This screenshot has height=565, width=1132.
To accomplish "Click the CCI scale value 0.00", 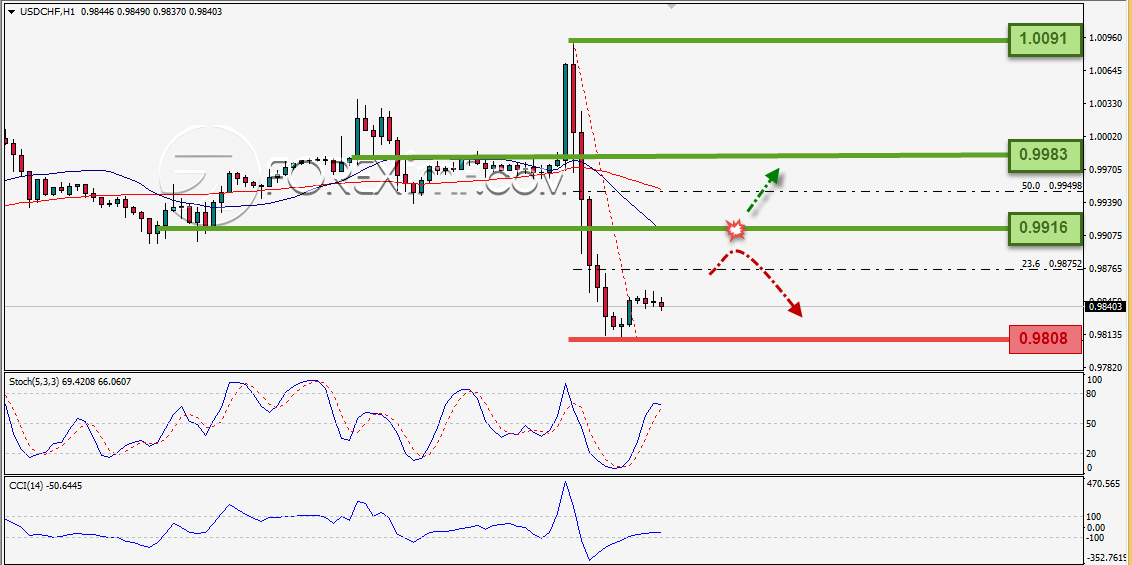I will coord(1096,527).
